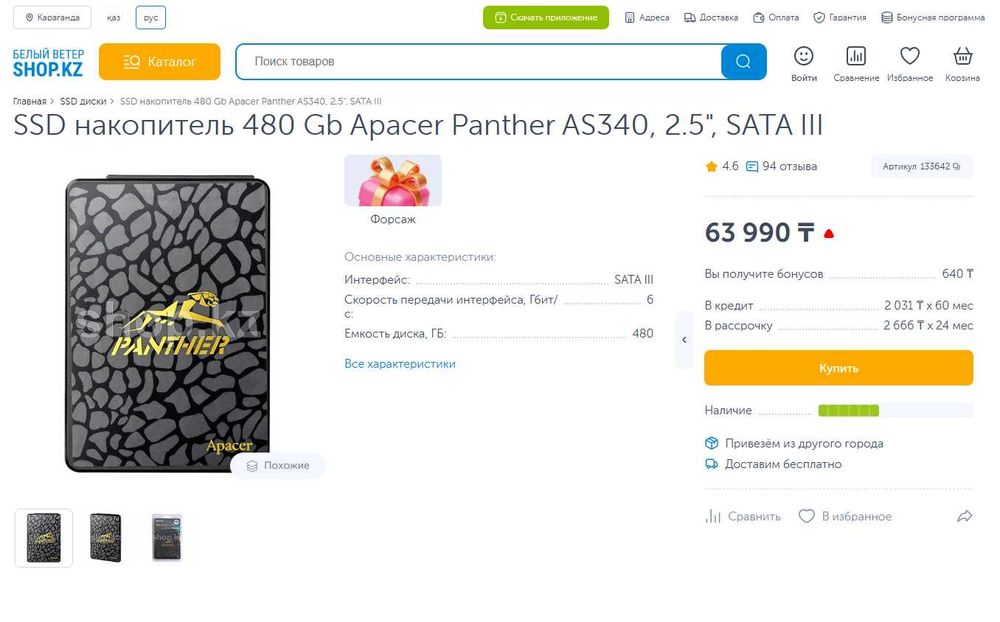Click the search magnifier icon

click(743, 62)
